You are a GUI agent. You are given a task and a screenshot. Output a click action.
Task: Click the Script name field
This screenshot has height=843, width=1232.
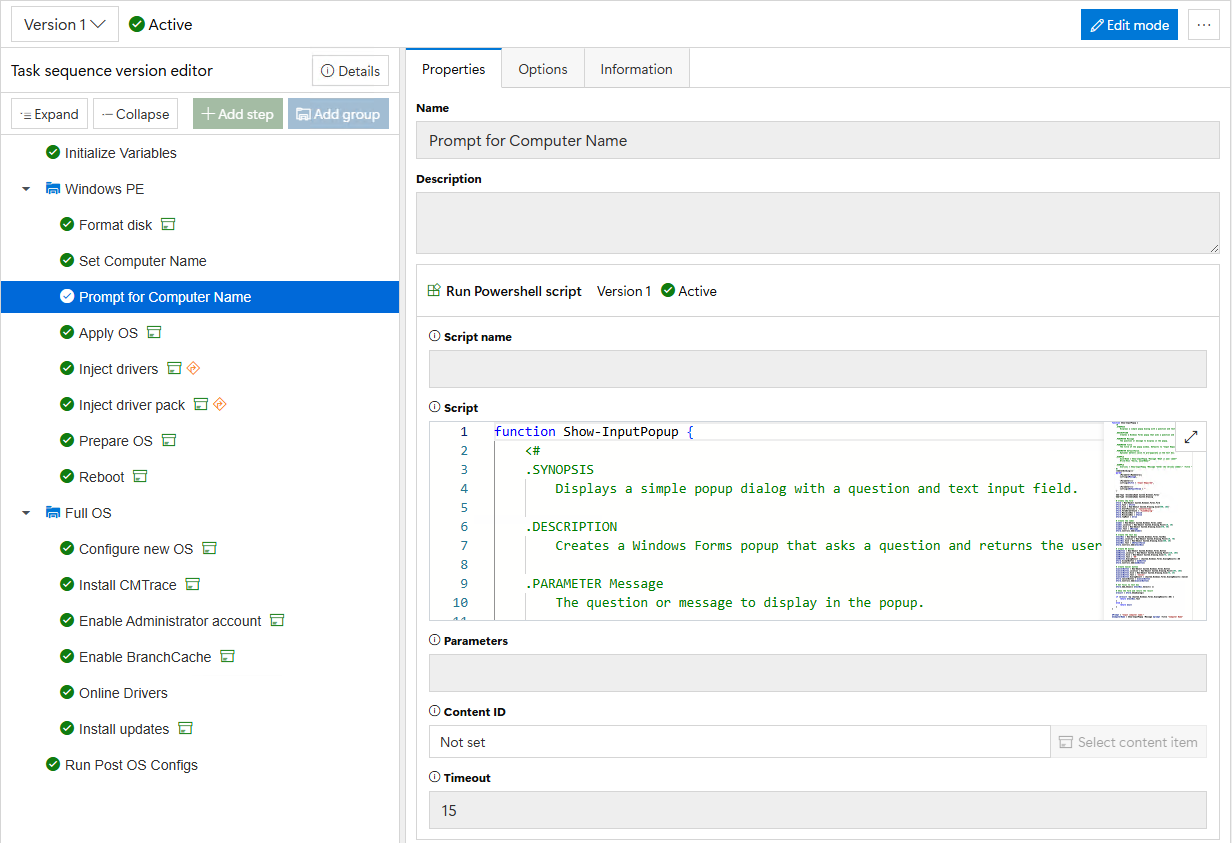coord(818,369)
